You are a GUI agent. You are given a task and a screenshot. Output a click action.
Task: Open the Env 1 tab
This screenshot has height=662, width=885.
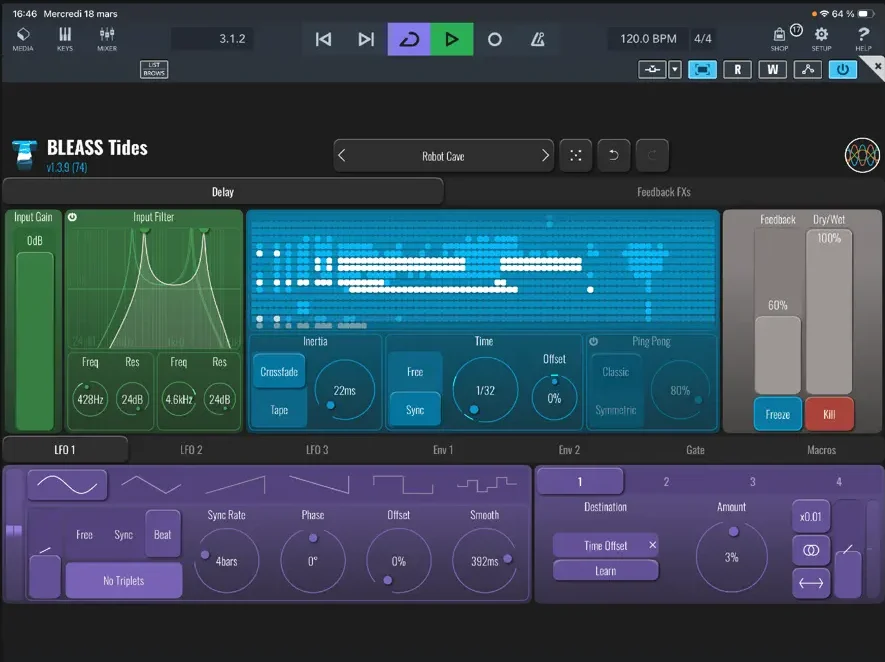[443, 450]
